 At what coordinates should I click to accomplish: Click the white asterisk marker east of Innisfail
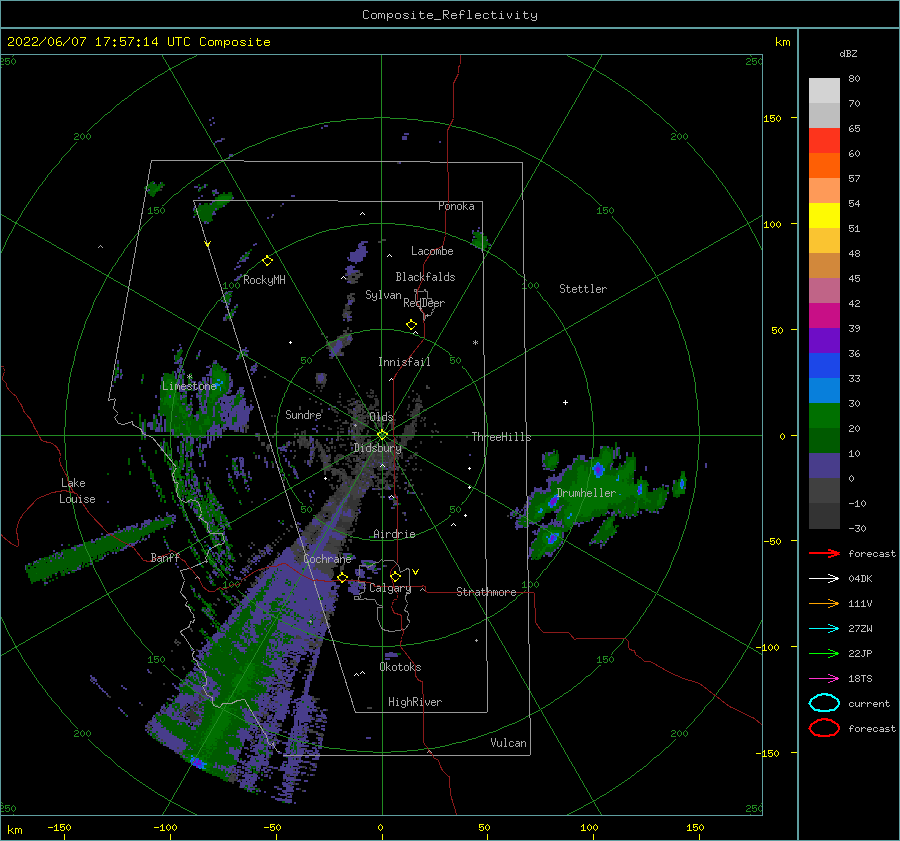[475, 343]
